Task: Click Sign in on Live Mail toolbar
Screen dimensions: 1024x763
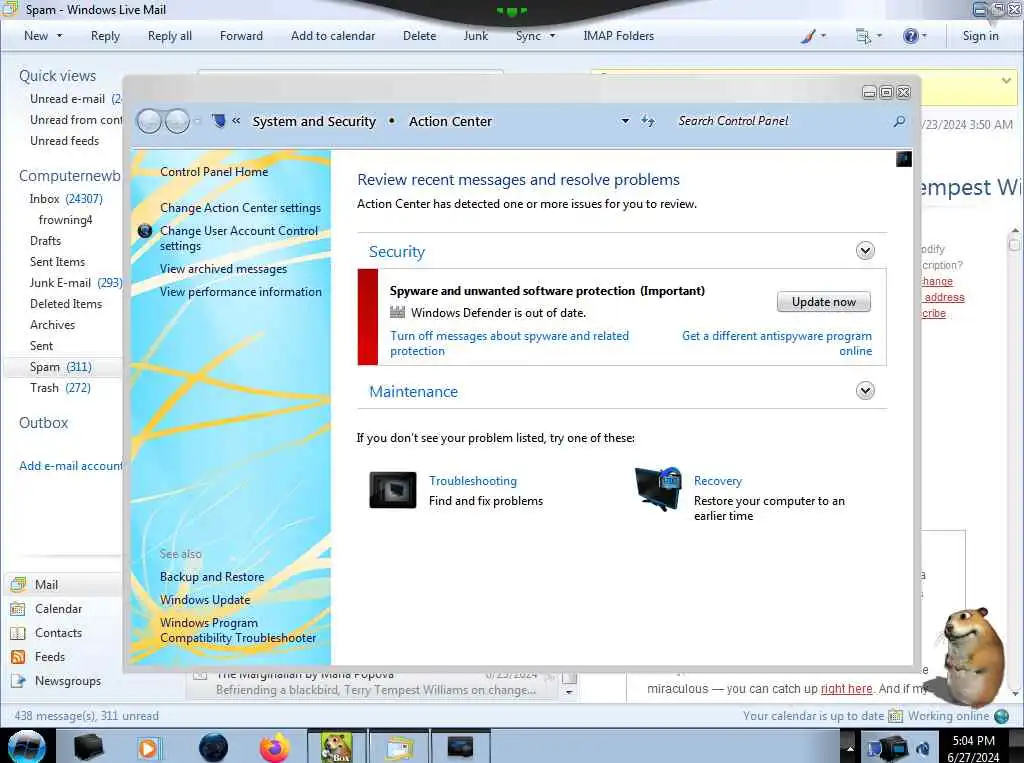Action: [x=980, y=36]
